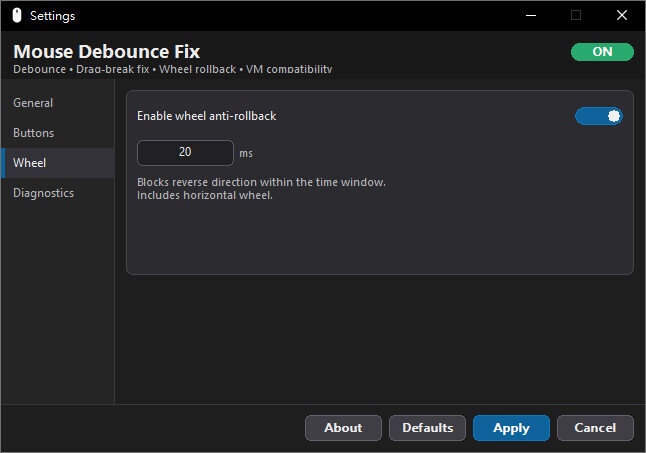Apply the current settings
The image size is (646, 453).
point(511,428)
